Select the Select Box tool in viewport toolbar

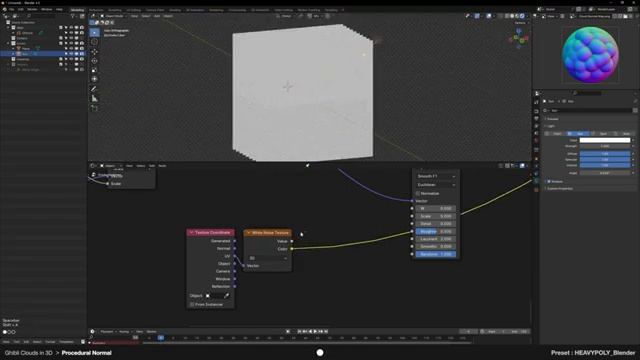(94, 32)
